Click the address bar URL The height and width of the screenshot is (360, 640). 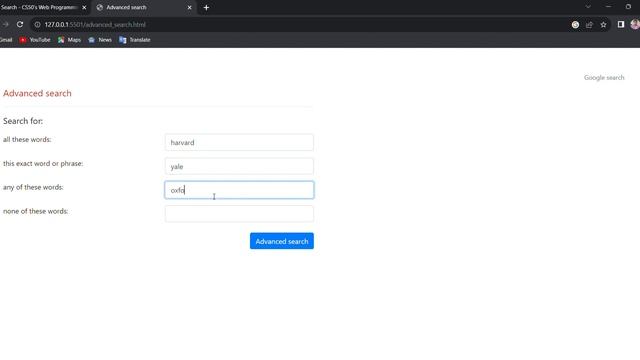[95, 24]
